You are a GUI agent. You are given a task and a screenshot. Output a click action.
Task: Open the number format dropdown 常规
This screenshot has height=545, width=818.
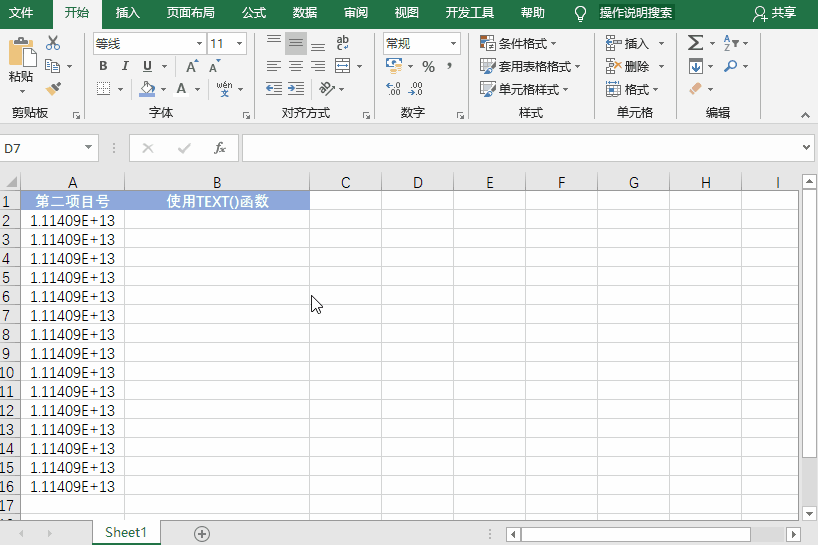(453, 43)
